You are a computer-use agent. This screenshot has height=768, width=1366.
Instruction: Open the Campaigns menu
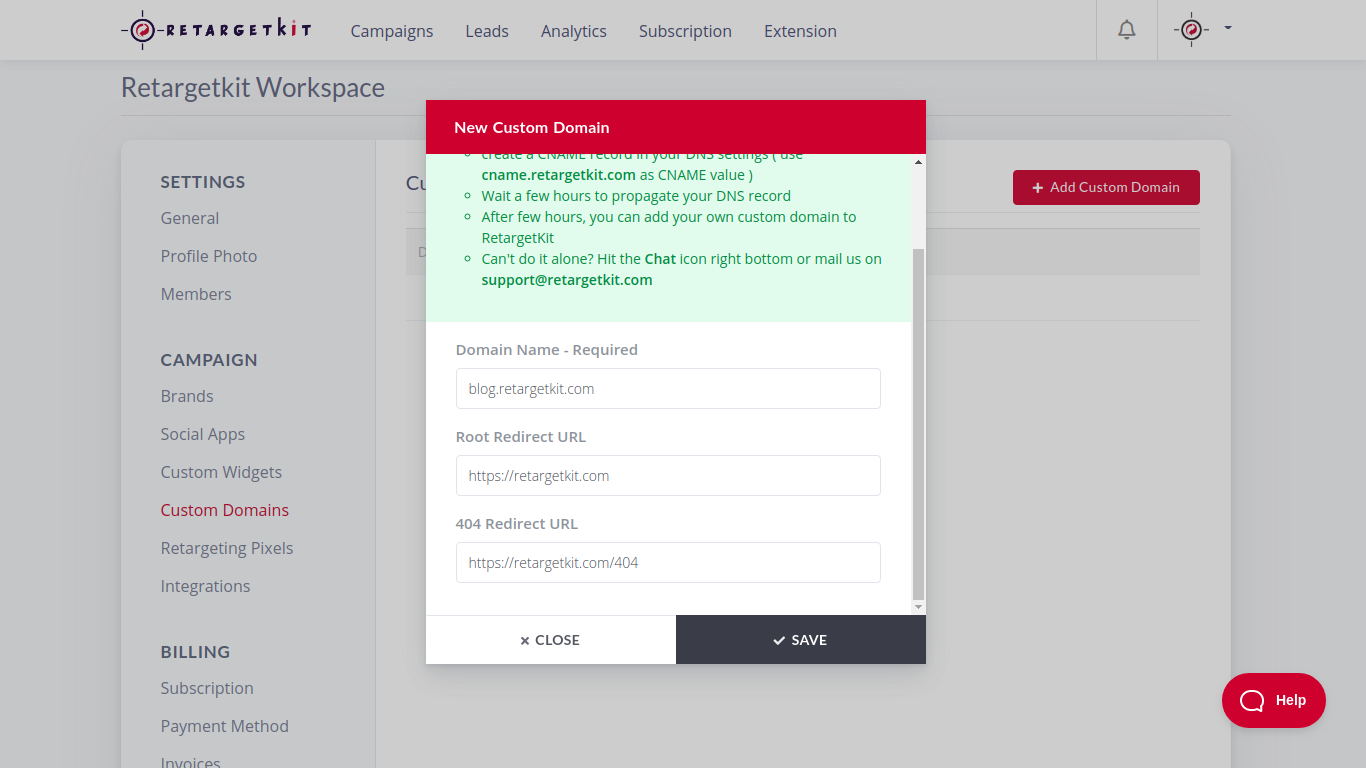tap(392, 31)
